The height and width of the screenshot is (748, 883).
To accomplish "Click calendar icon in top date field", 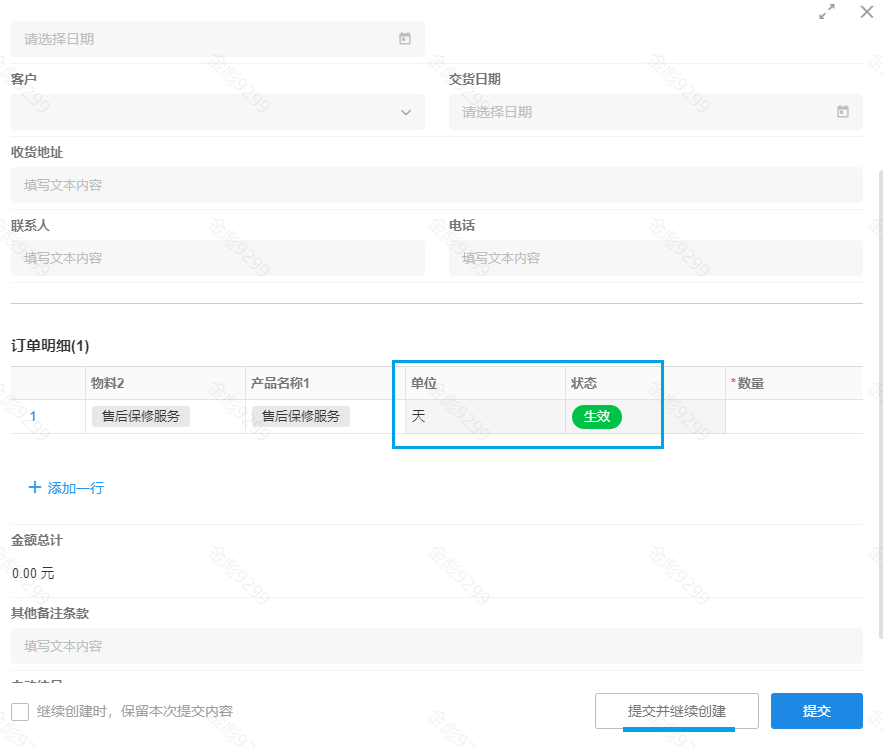I will coord(405,39).
